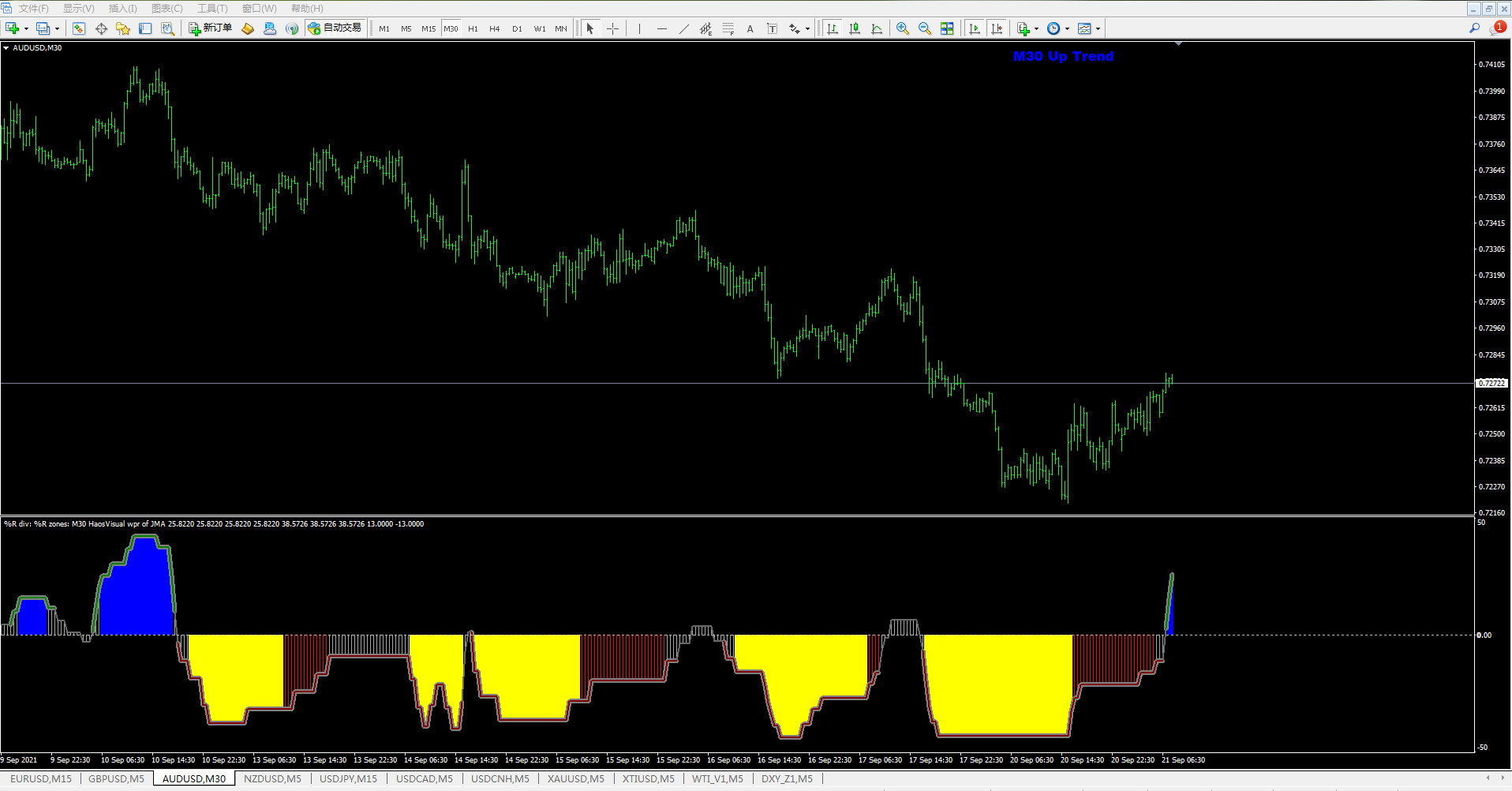This screenshot has width=1512, height=791.
Task: Set timeframe to MN
Action: click(561, 28)
